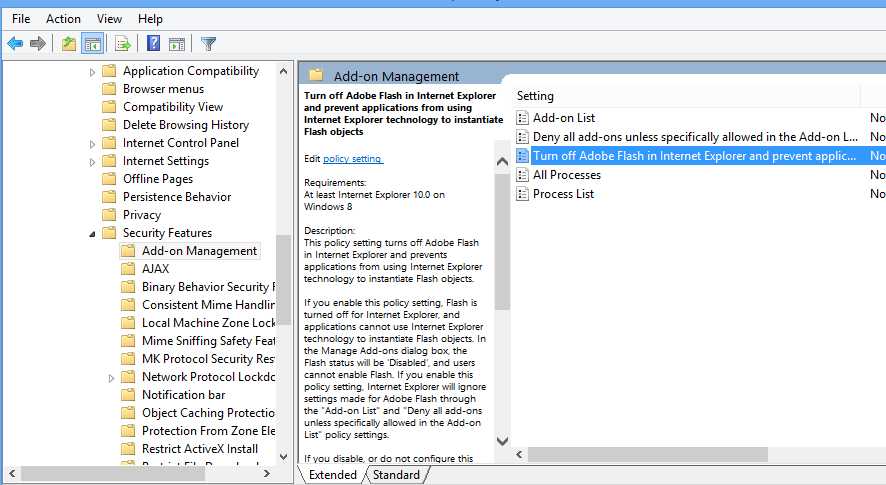The height and width of the screenshot is (485, 886).
Task: Click the Forward arrow toolbar icon
Action: point(38,43)
